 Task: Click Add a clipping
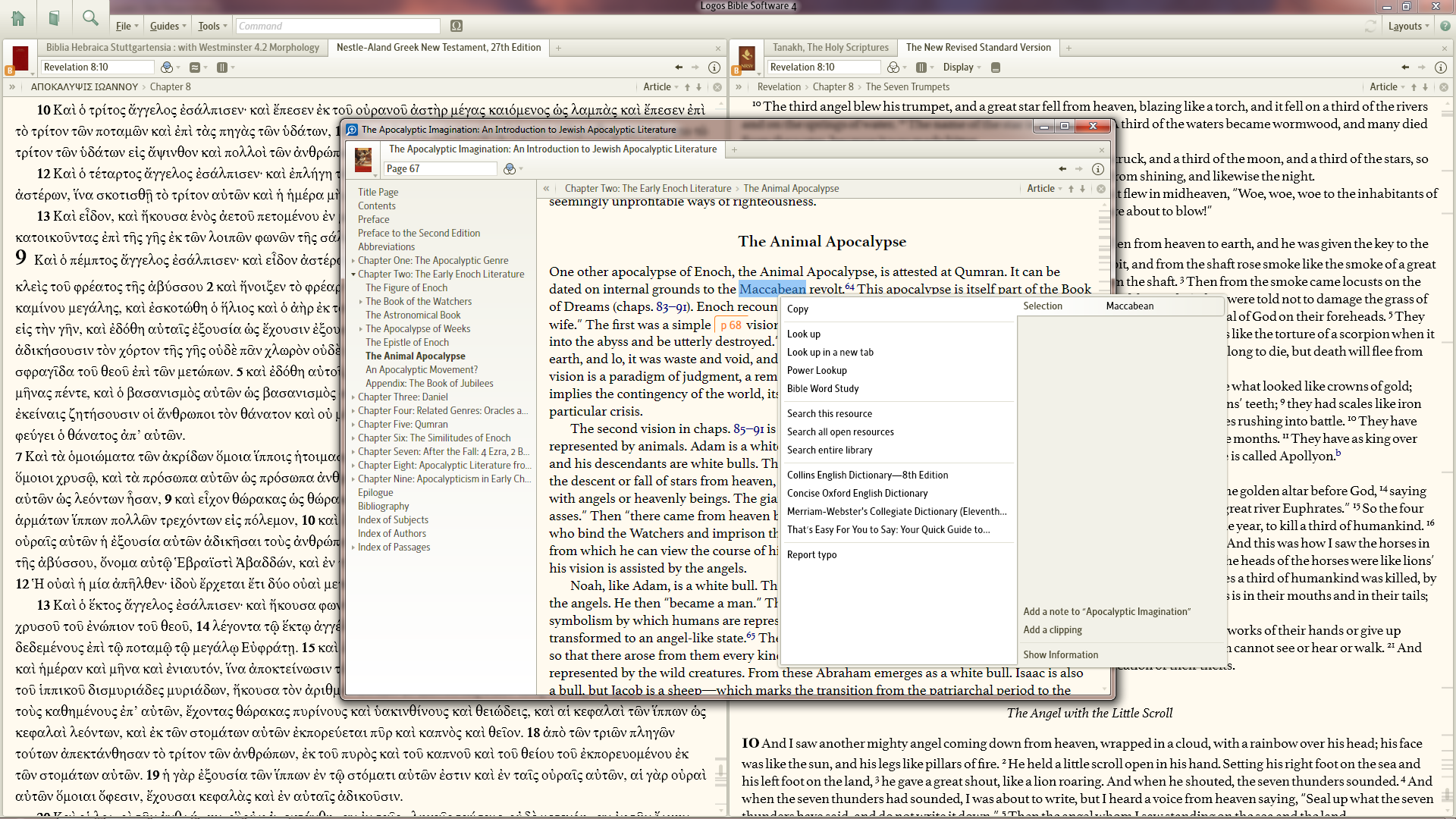tap(1052, 630)
